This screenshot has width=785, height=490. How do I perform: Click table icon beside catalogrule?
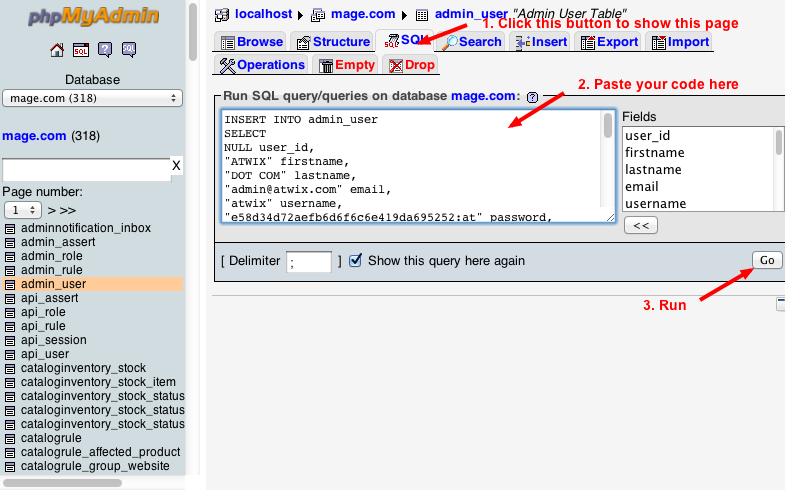10,439
